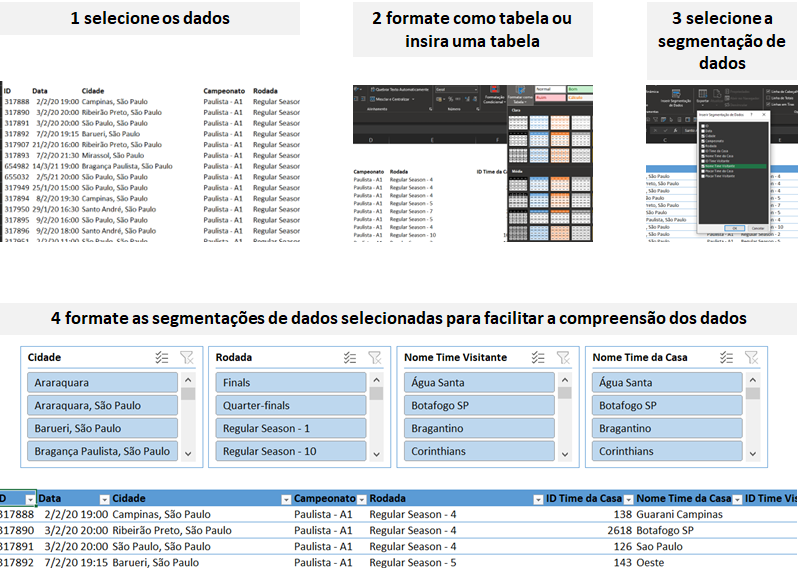Enable multi-select on Nome Time da Casa slicer
Viewport: 801px width, 568px height.
pyautogui.click(x=726, y=358)
